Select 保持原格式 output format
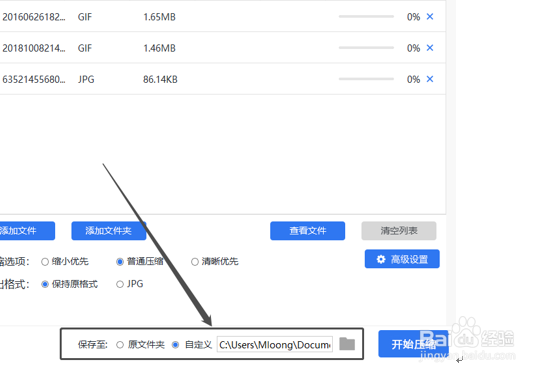Screen dimensions: 547x375 pos(45,284)
